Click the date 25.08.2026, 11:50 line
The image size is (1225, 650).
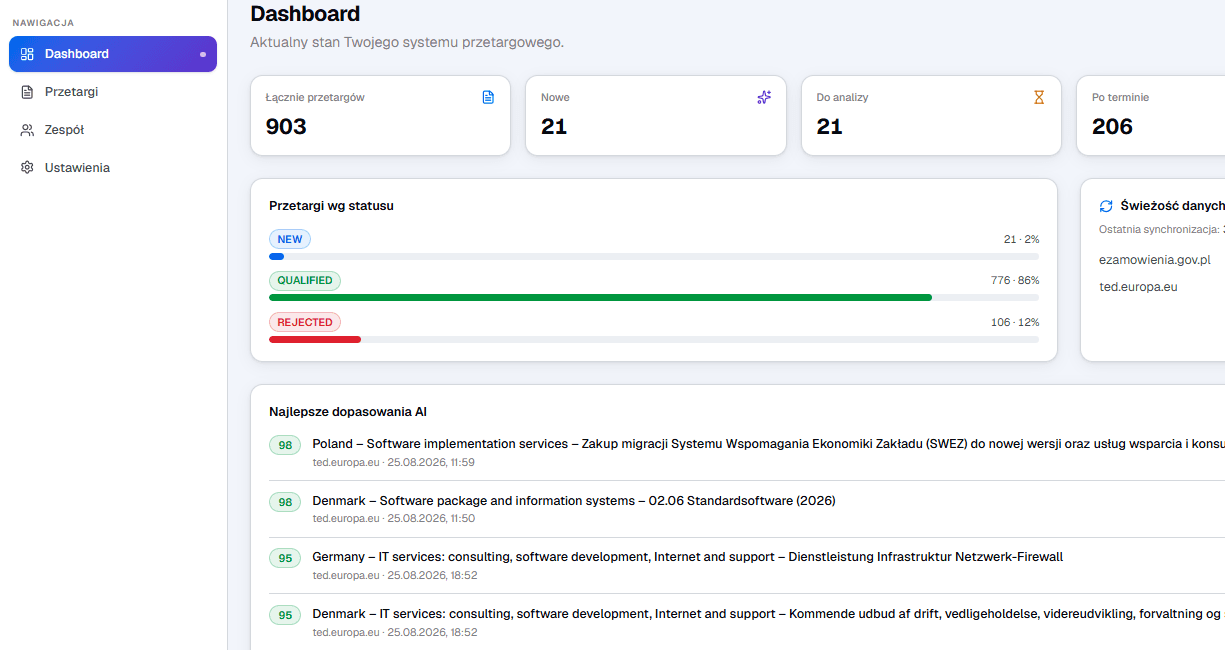[x=393, y=519]
